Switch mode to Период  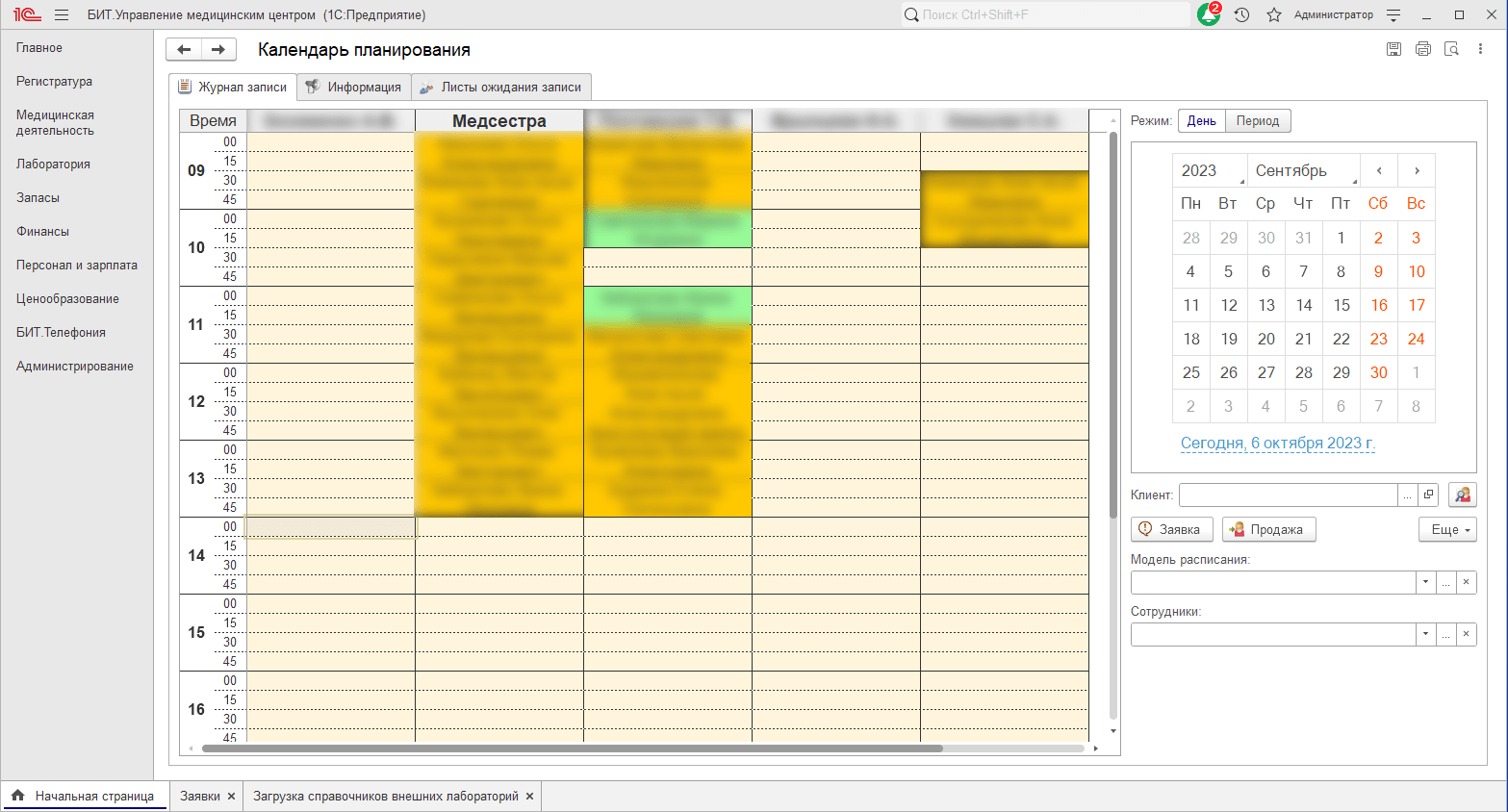pos(1258,120)
